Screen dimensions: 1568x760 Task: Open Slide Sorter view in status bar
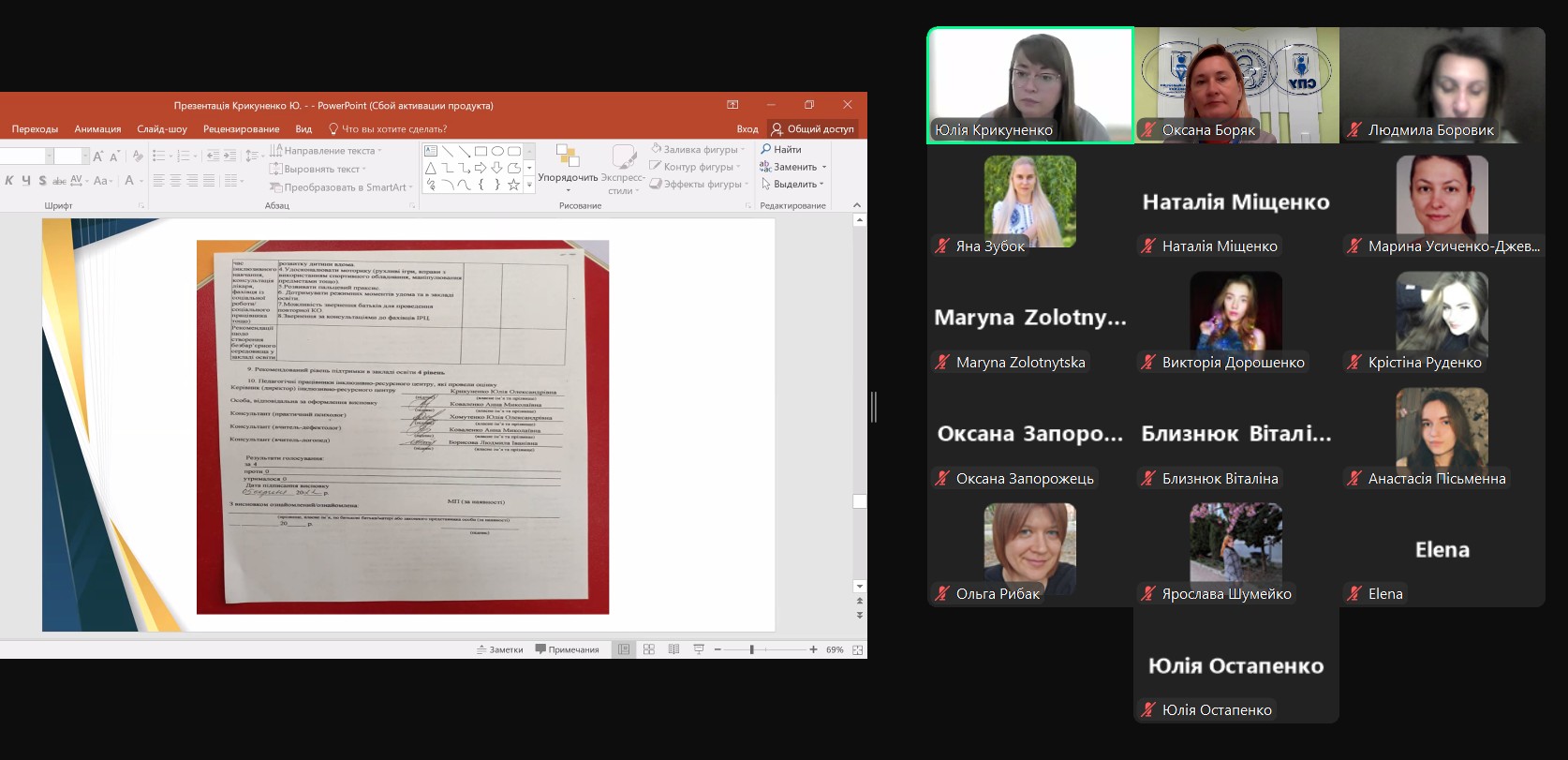(648, 649)
